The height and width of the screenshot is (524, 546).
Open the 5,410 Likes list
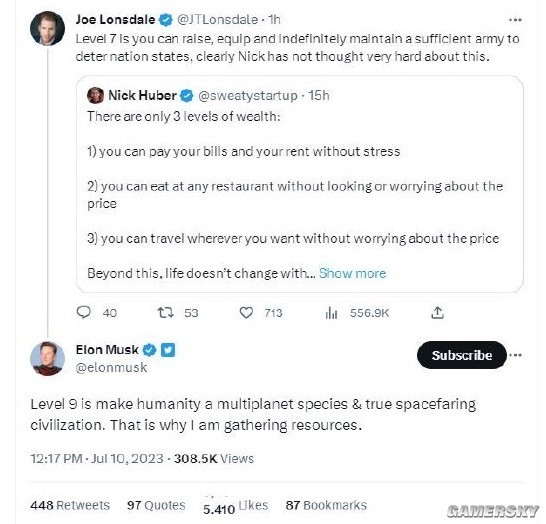[x=235, y=507]
